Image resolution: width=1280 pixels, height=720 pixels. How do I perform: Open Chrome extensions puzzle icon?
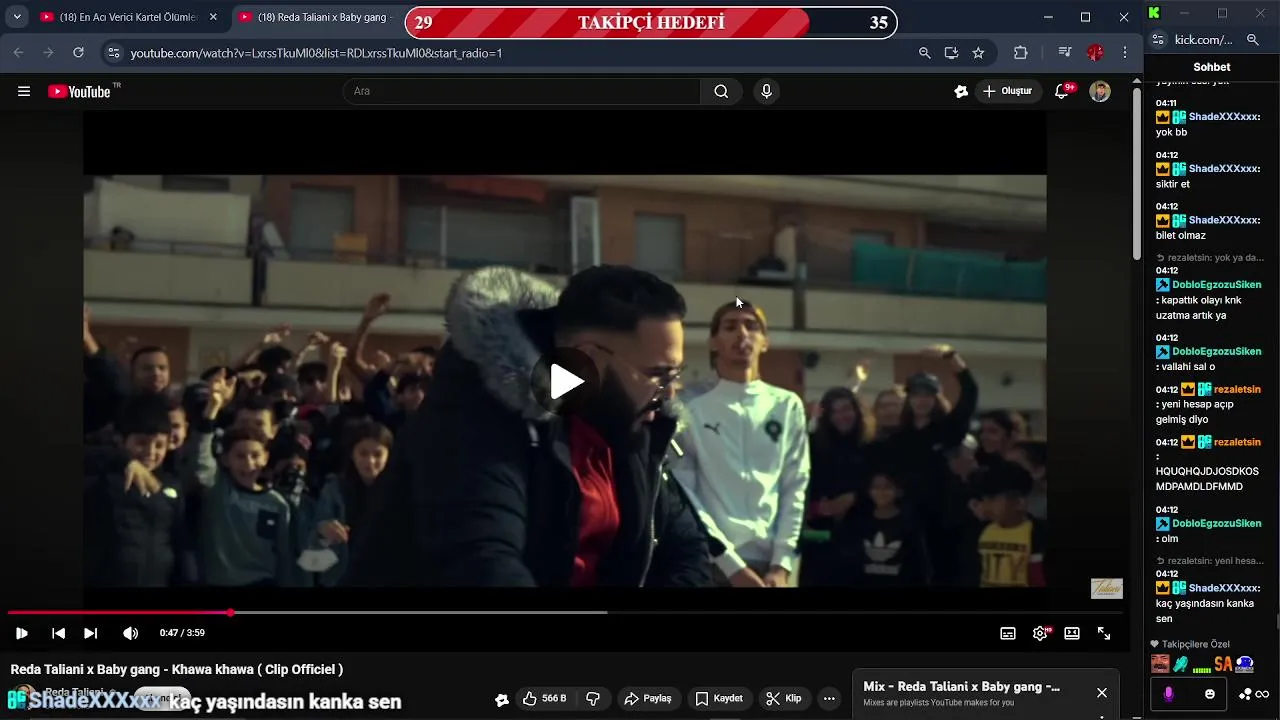[x=1021, y=53]
